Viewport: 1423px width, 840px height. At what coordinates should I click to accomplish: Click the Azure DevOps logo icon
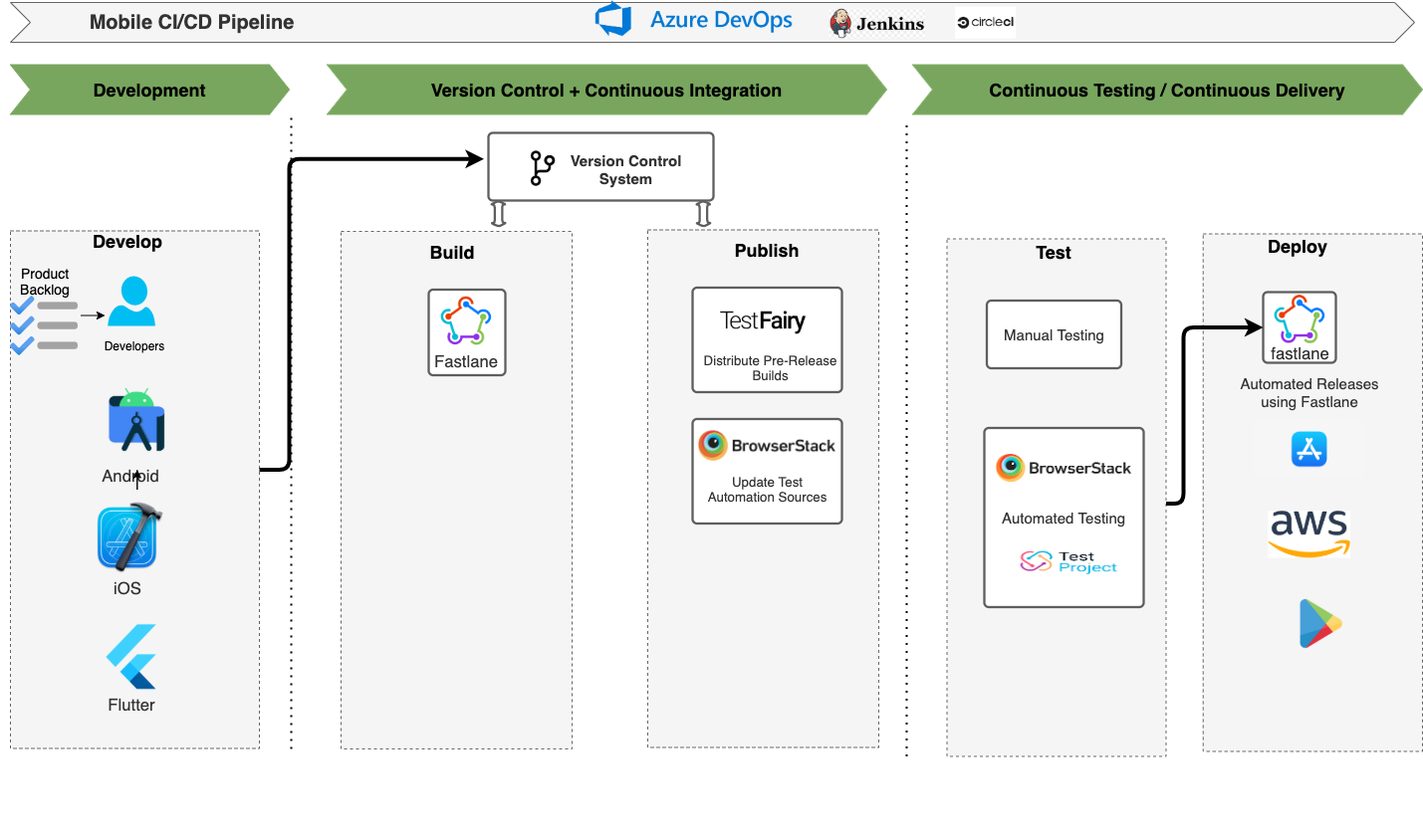point(613,20)
